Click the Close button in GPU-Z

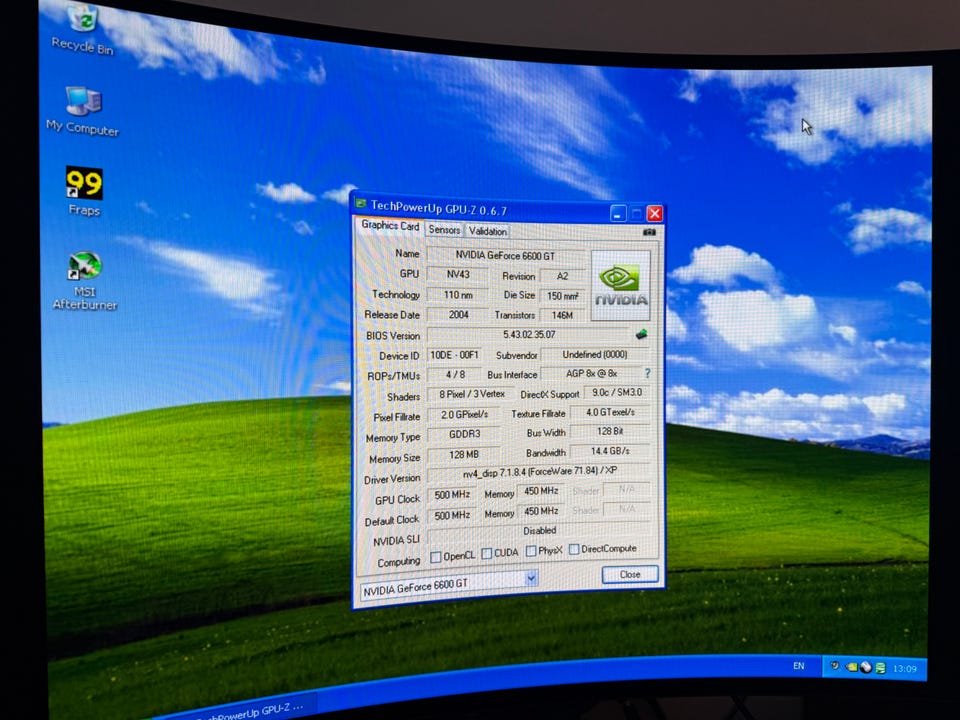[630, 574]
